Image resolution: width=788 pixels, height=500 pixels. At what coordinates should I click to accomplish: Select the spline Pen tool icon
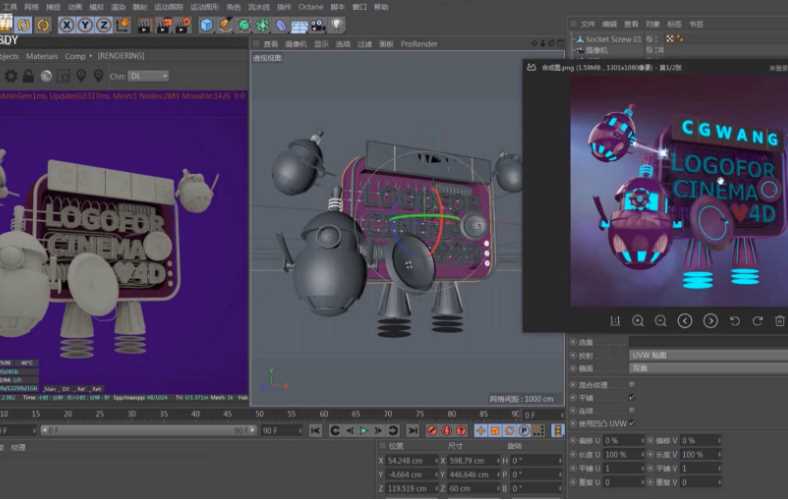click(x=225, y=25)
